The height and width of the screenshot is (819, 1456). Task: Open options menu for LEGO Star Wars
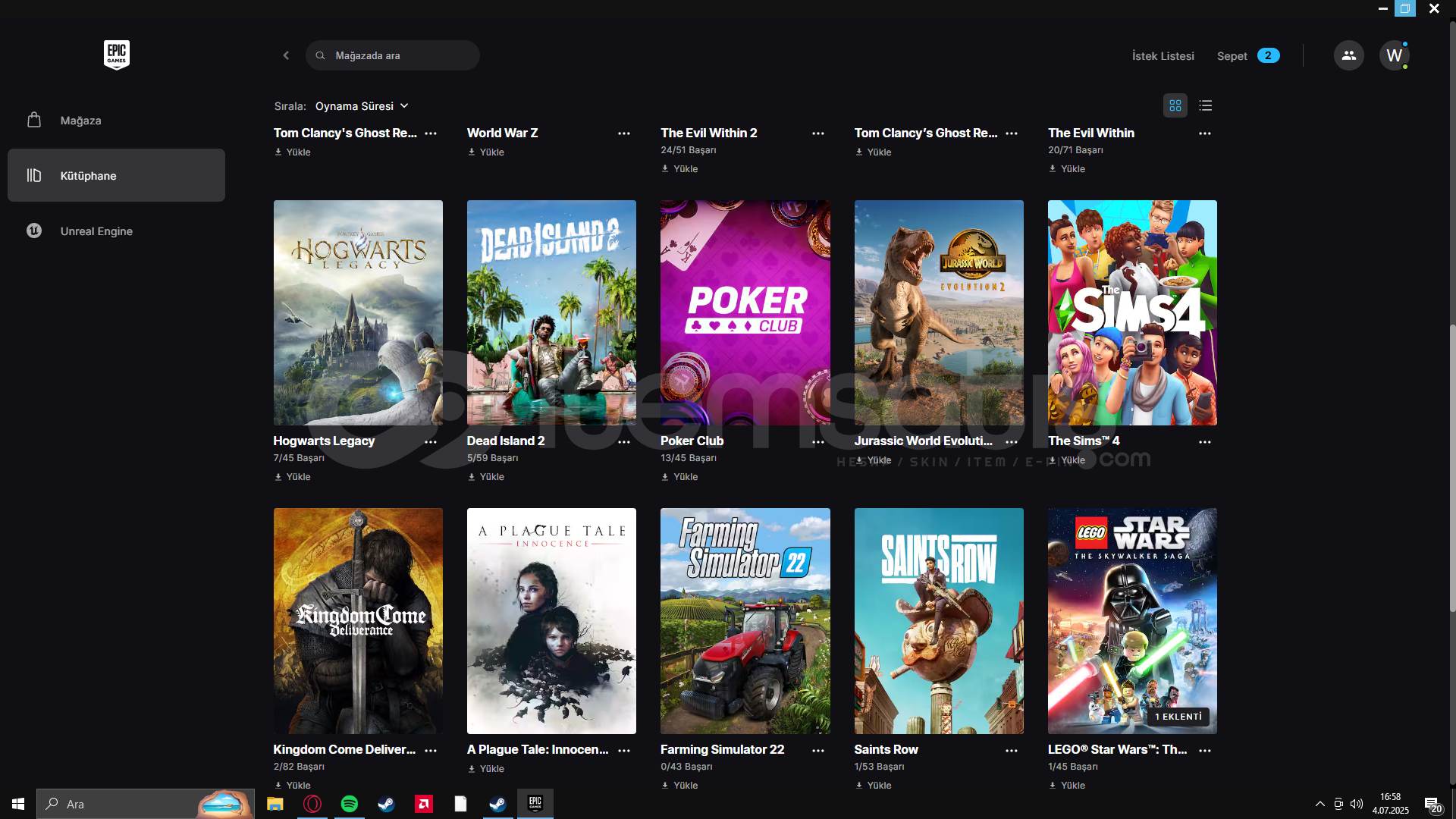pyautogui.click(x=1205, y=750)
